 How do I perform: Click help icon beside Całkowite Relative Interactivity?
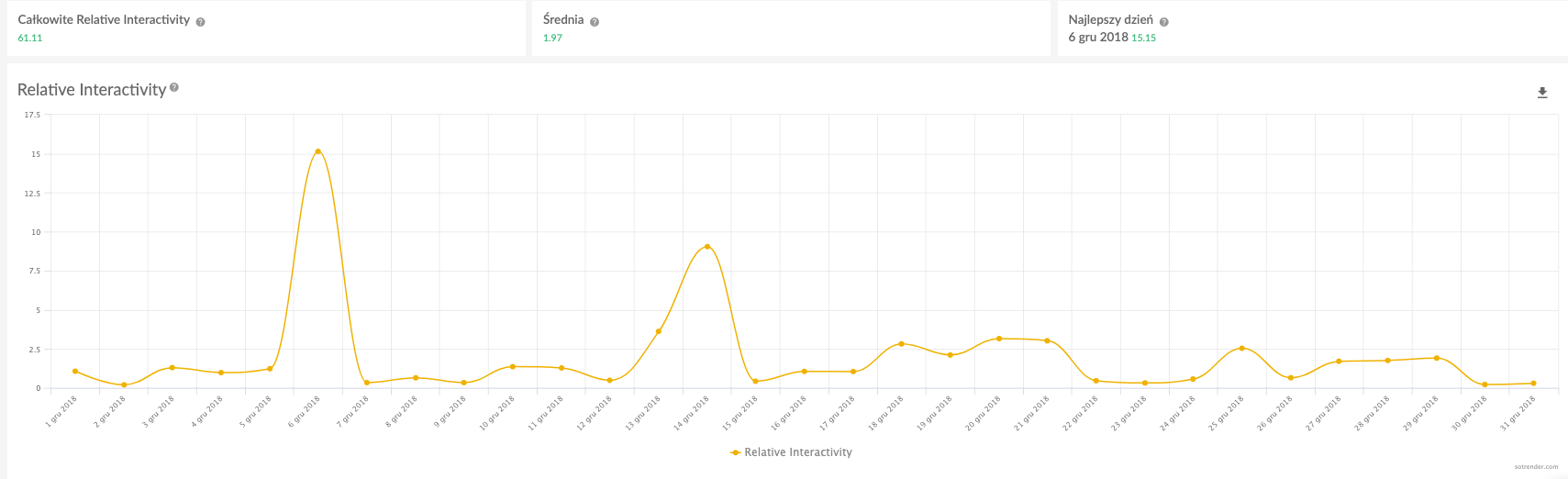point(201,22)
